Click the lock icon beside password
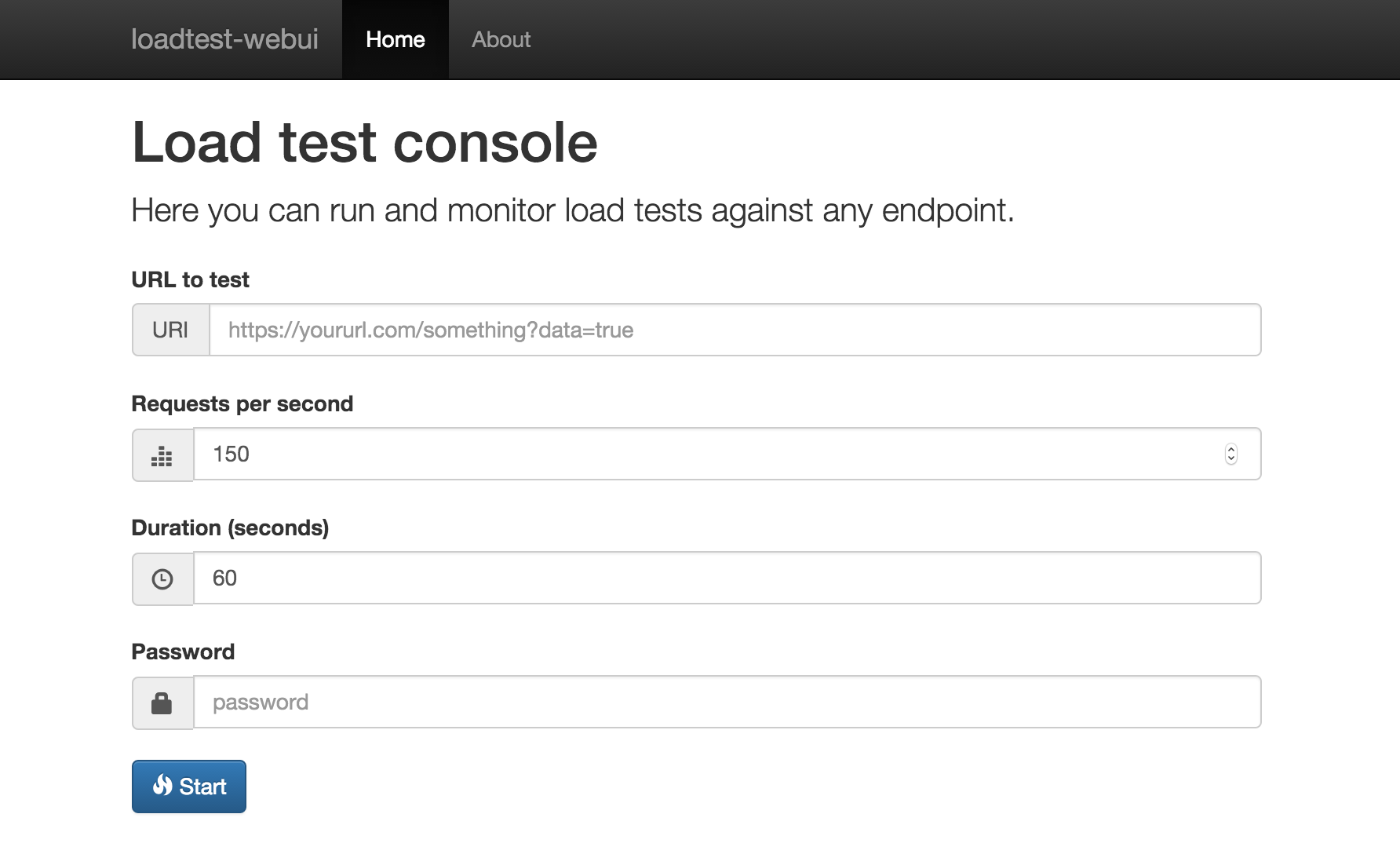Viewport: 1400px width, 865px height. (x=162, y=703)
